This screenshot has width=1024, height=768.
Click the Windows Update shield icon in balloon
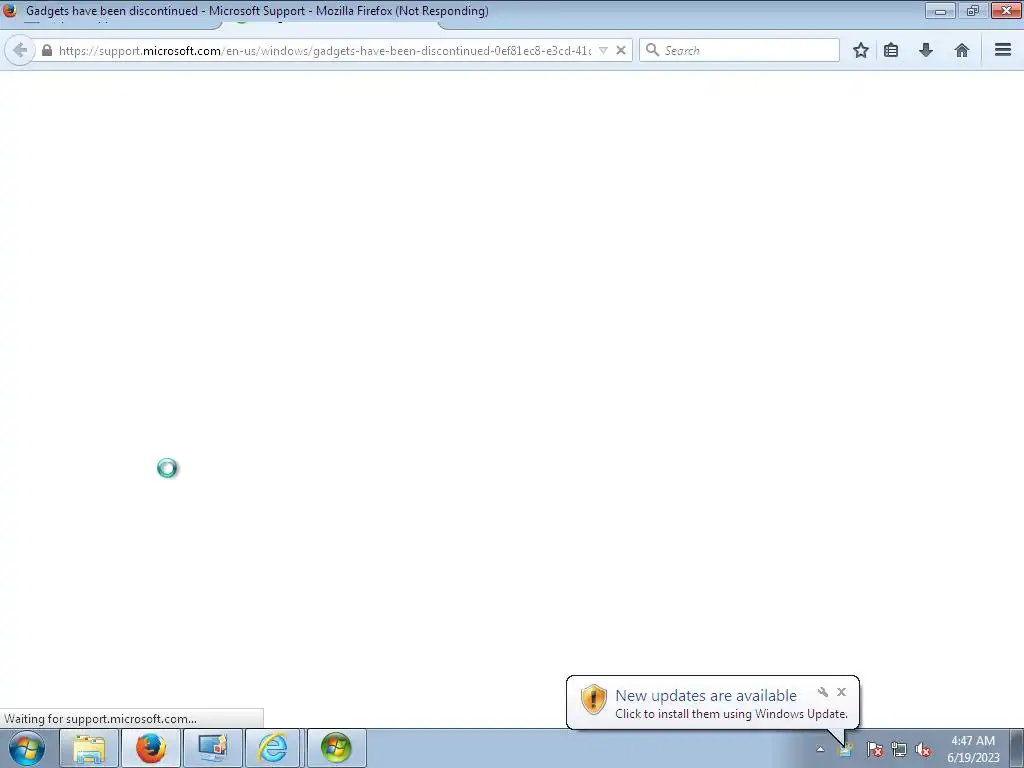594,699
